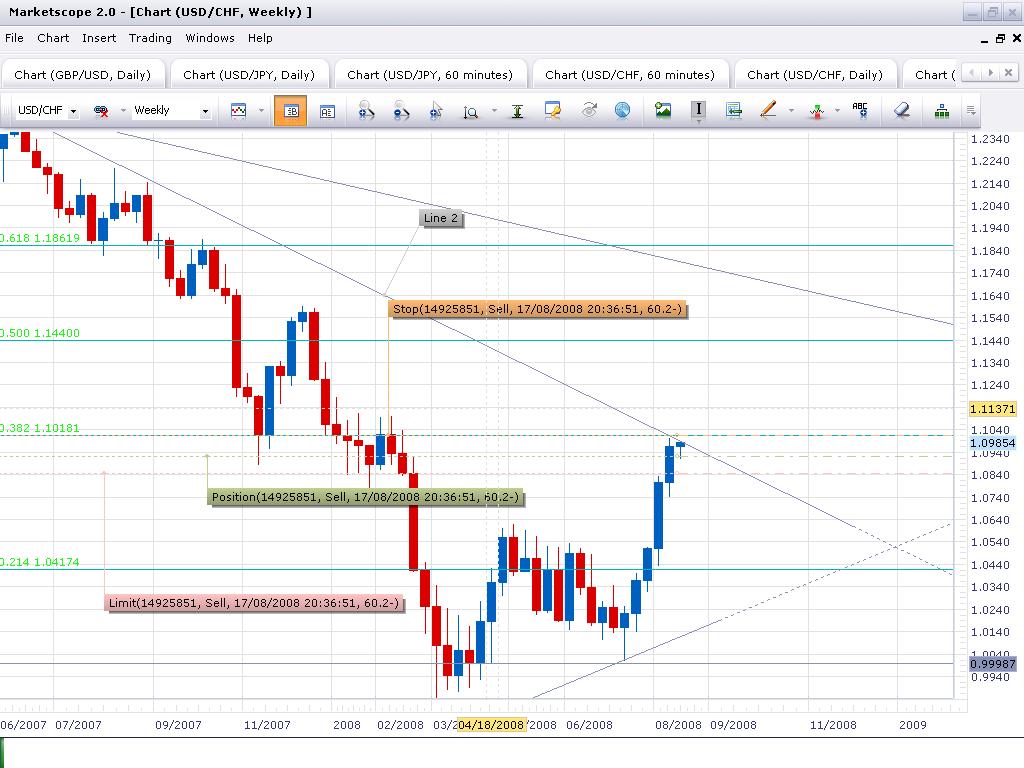
Task: Expand the indicator signal dropdown arrow
Action: click(x=837, y=111)
